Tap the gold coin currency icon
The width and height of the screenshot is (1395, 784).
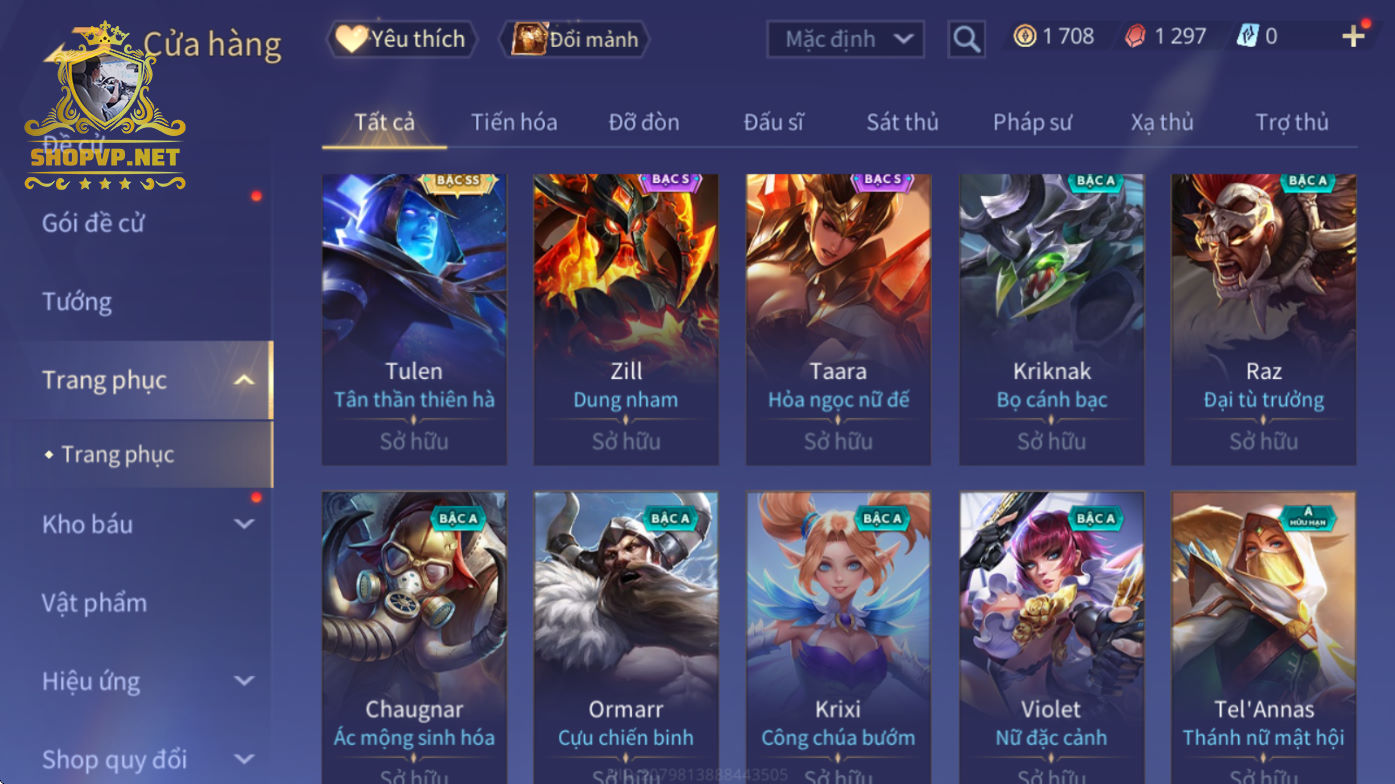click(1025, 37)
